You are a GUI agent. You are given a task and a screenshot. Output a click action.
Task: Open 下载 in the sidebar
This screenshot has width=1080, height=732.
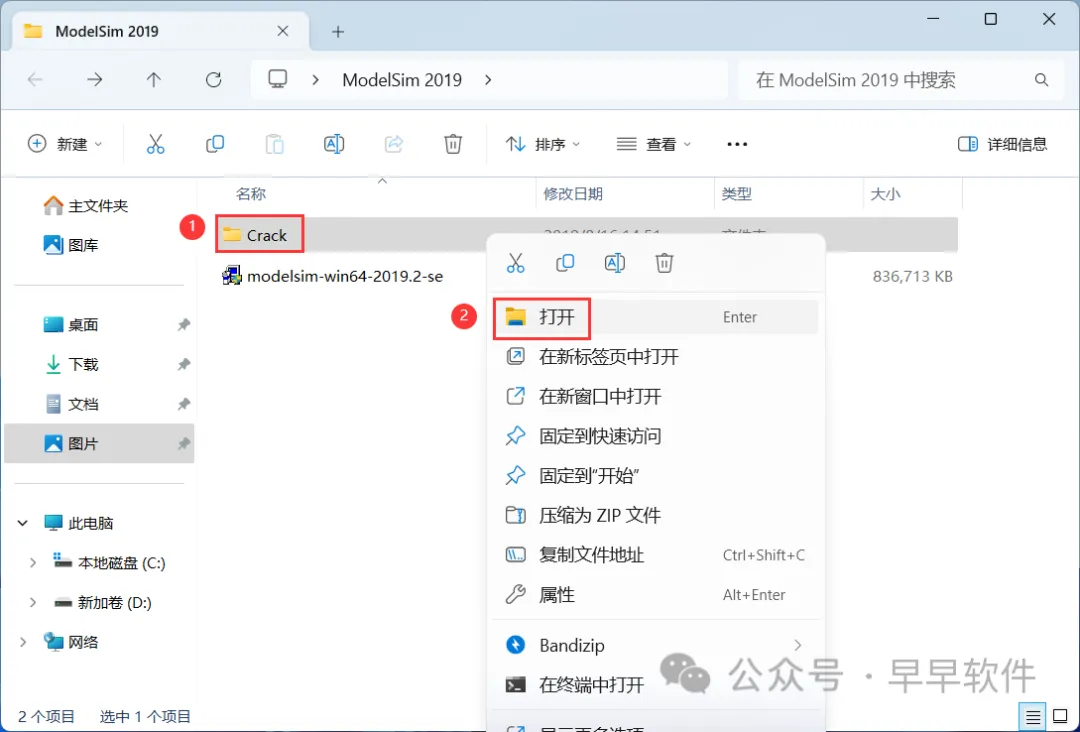98,364
